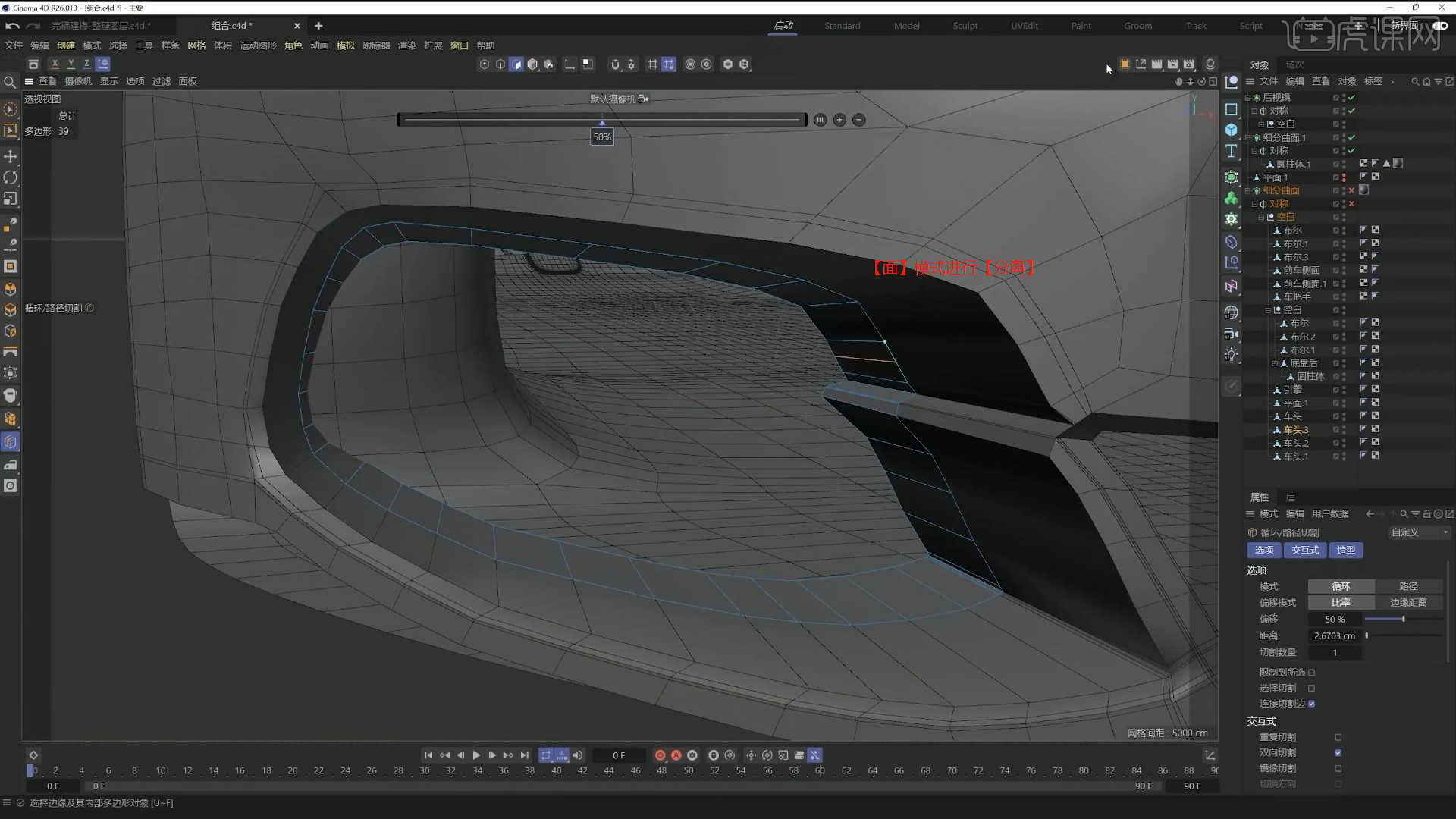1456x819 pixels.
Task: Toggle loop playback icon in timeline
Action: pos(545,755)
